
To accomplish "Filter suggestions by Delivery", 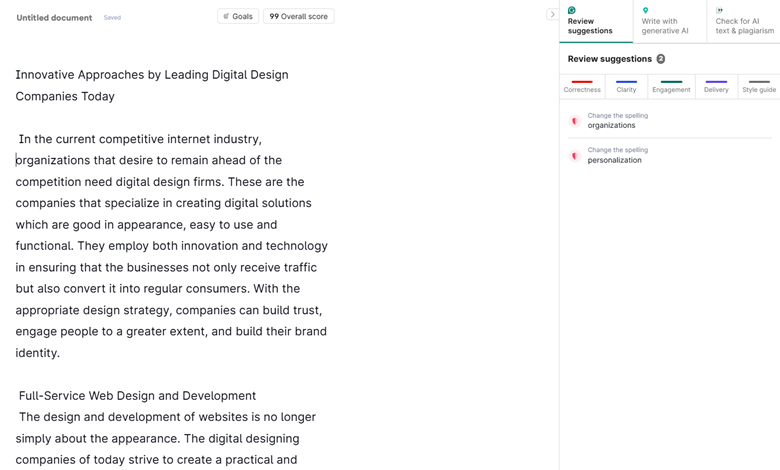I will coord(716,87).
